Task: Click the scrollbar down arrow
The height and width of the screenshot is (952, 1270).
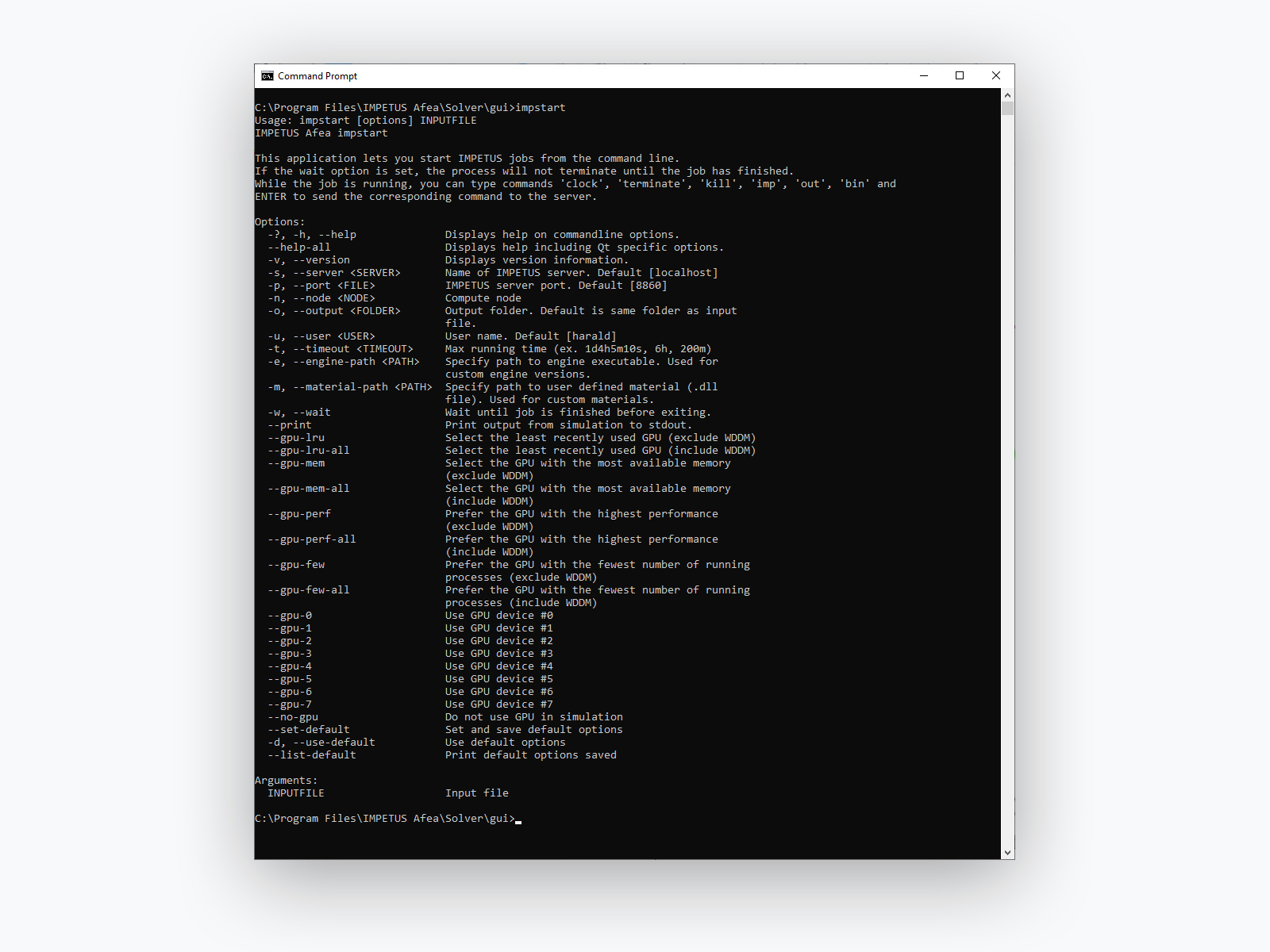Action: click(x=1007, y=853)
